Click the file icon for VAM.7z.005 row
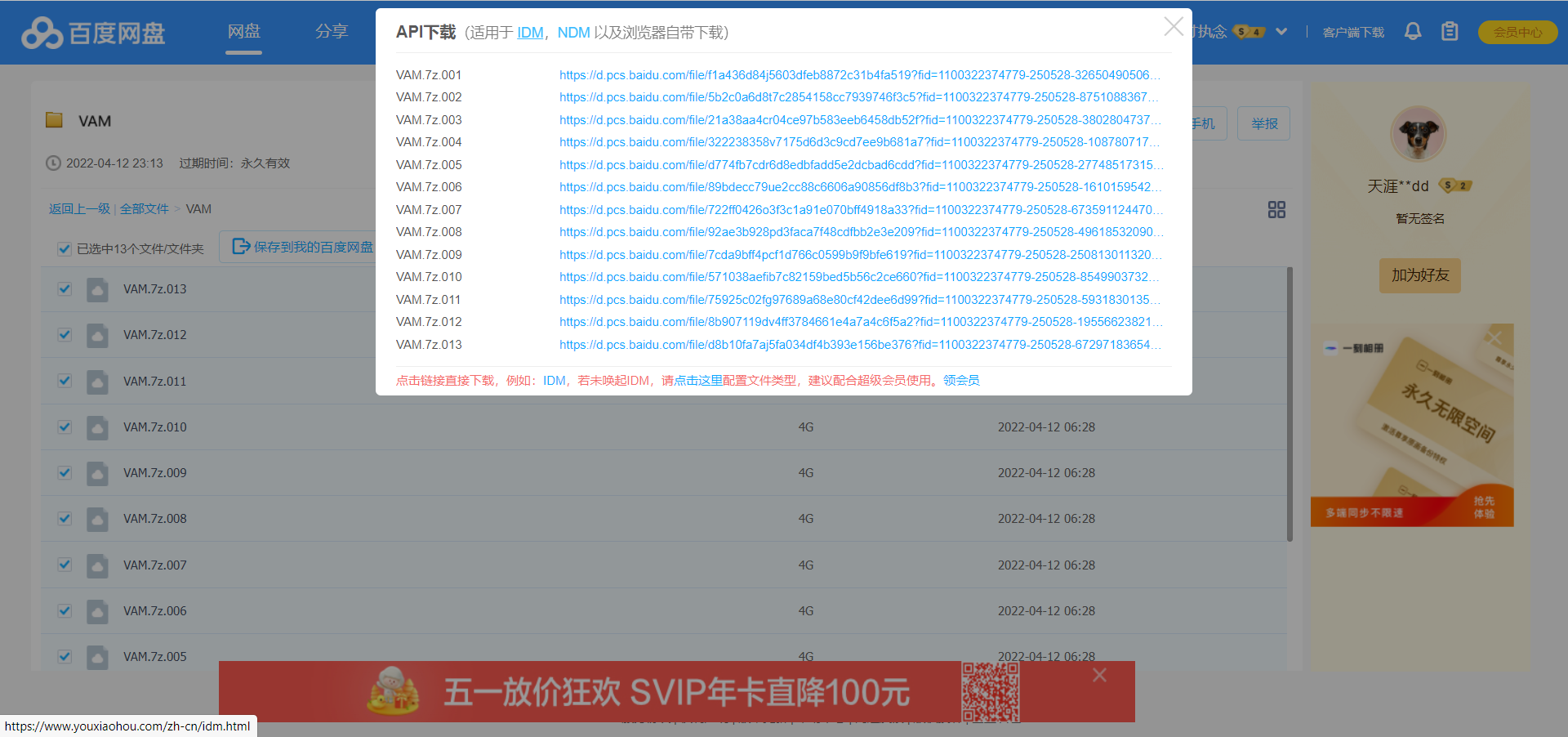Screen dimensions: 1568x737 97,657
